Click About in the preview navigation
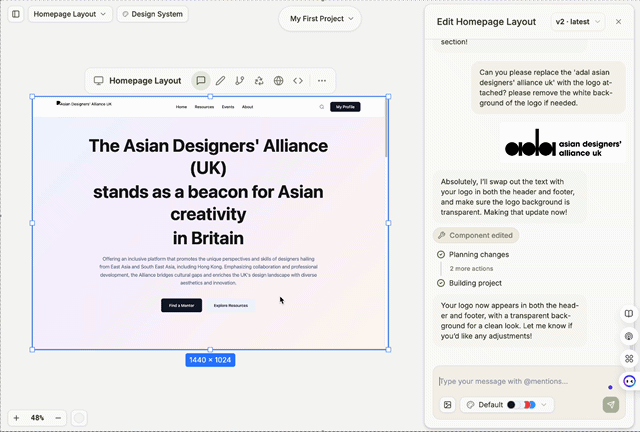Image resolution: width=640 pixels, height=432 pixels. 247,107
